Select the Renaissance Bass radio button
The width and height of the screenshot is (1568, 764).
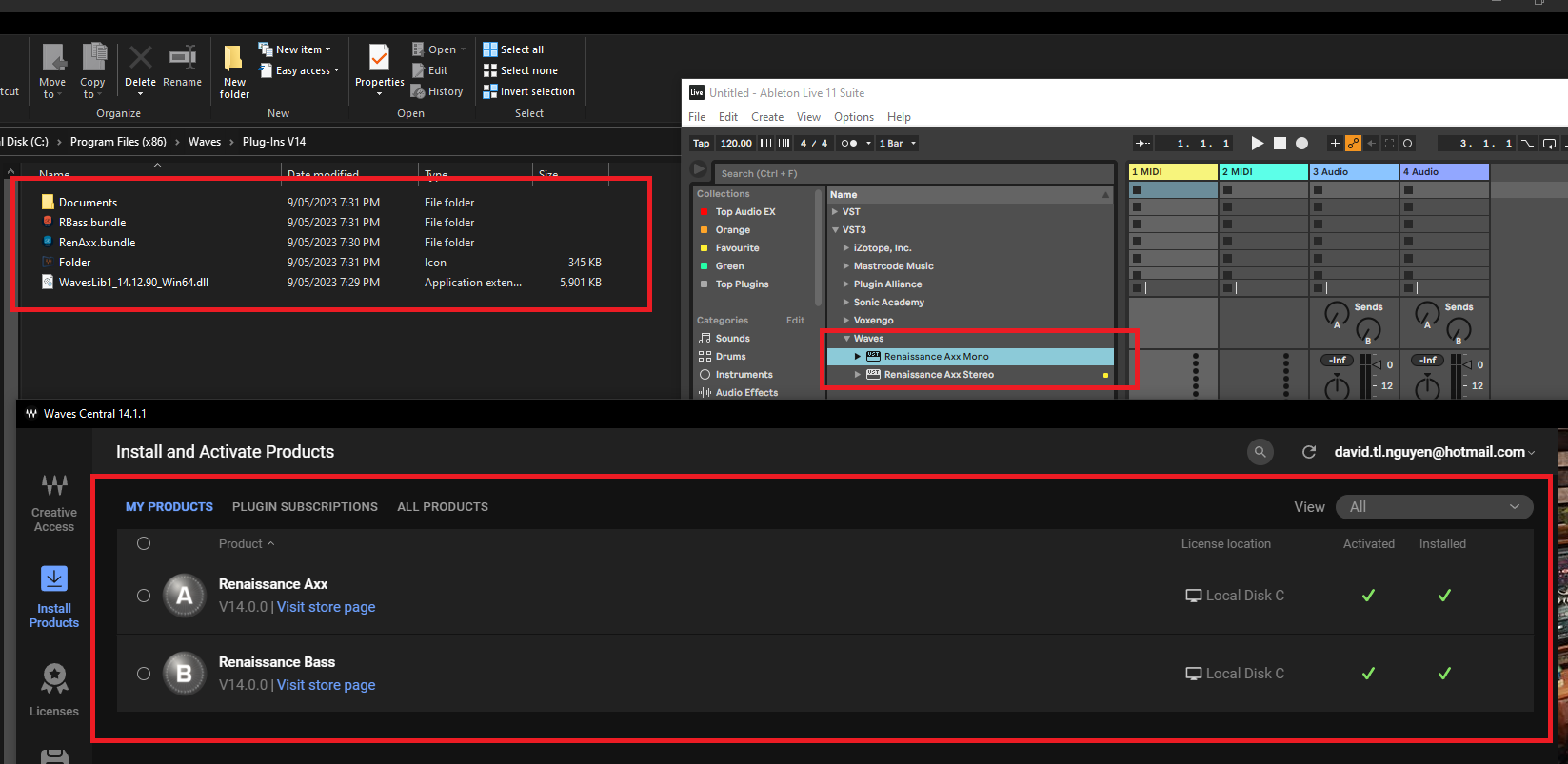pos(144,674)
